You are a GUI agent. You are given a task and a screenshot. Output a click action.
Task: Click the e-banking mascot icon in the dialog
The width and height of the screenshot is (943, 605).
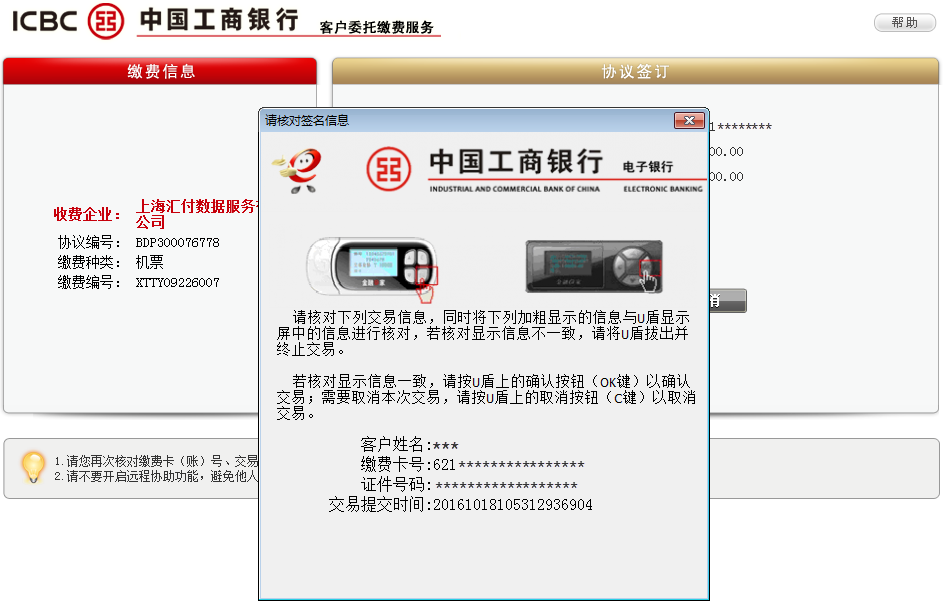click(x=296, y=171)
